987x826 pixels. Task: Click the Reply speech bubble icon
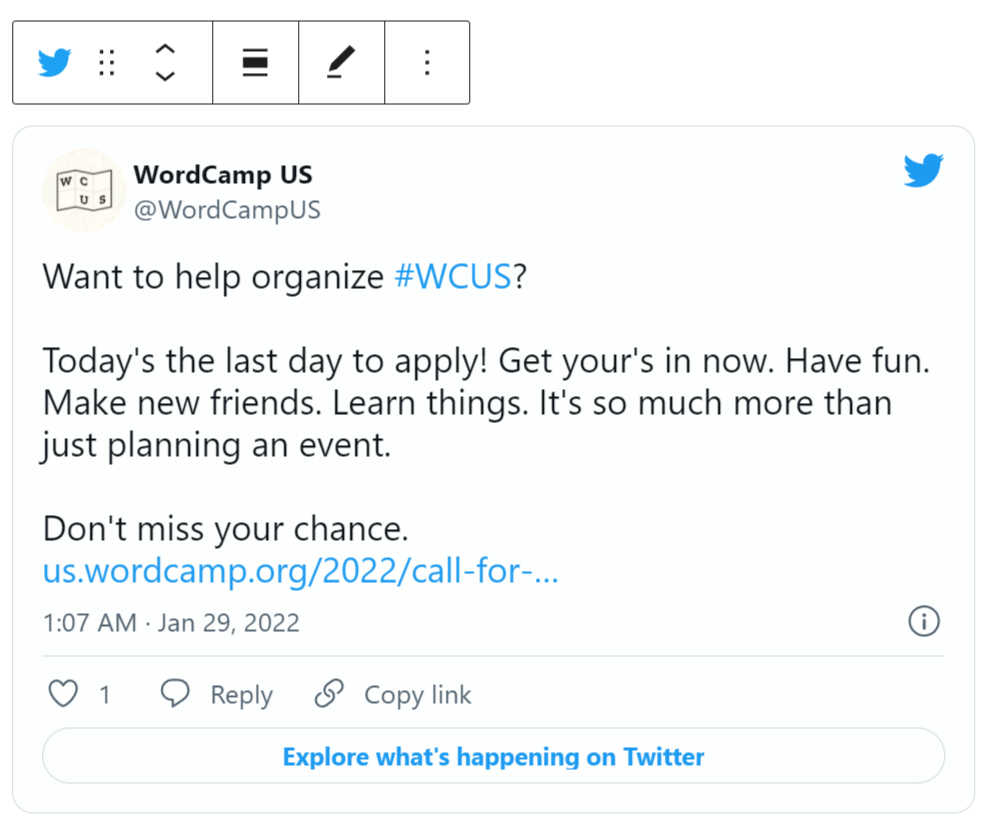pos(176,693)
